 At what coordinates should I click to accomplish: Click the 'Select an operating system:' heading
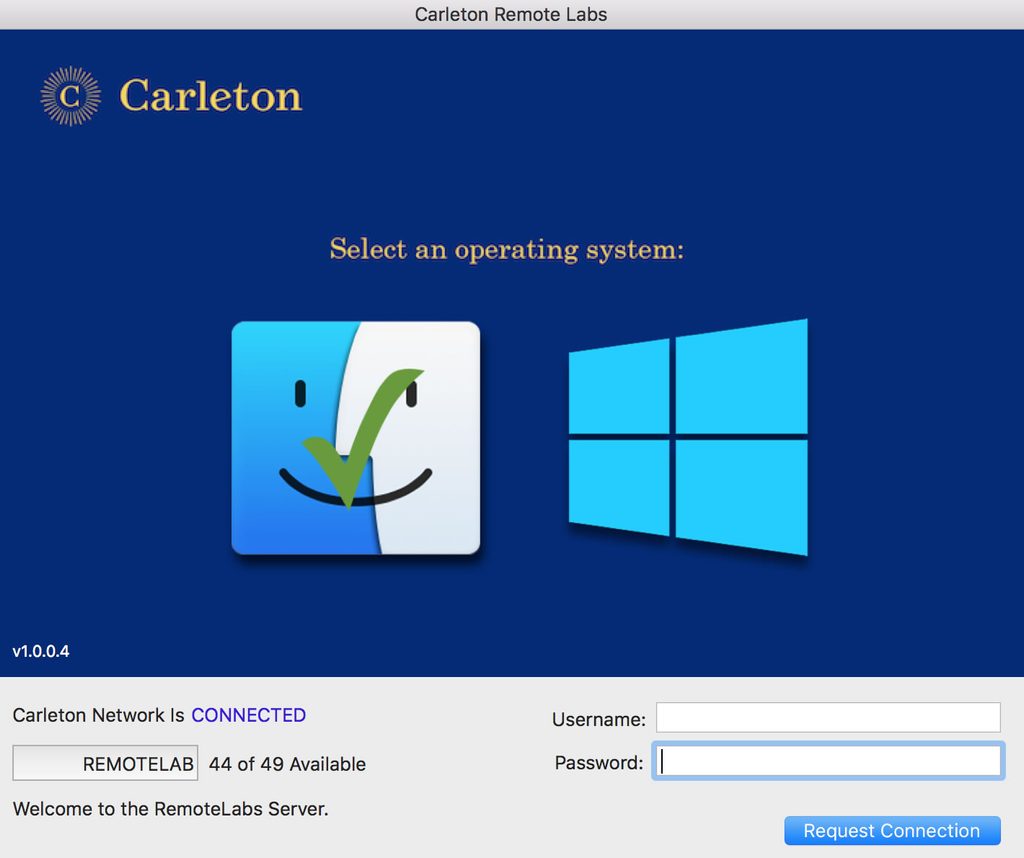coord(507,249)
